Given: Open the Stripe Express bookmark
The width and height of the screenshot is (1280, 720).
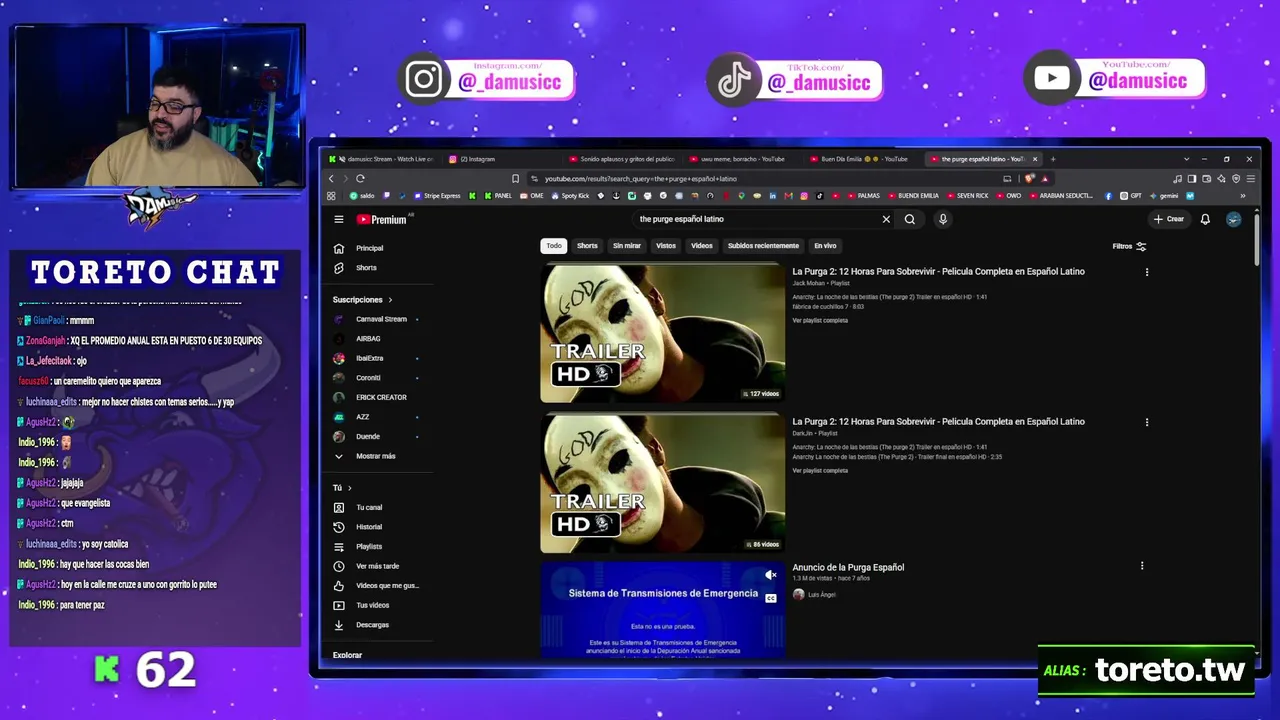Looking at the screenshot, I should (x=436, y=196).
